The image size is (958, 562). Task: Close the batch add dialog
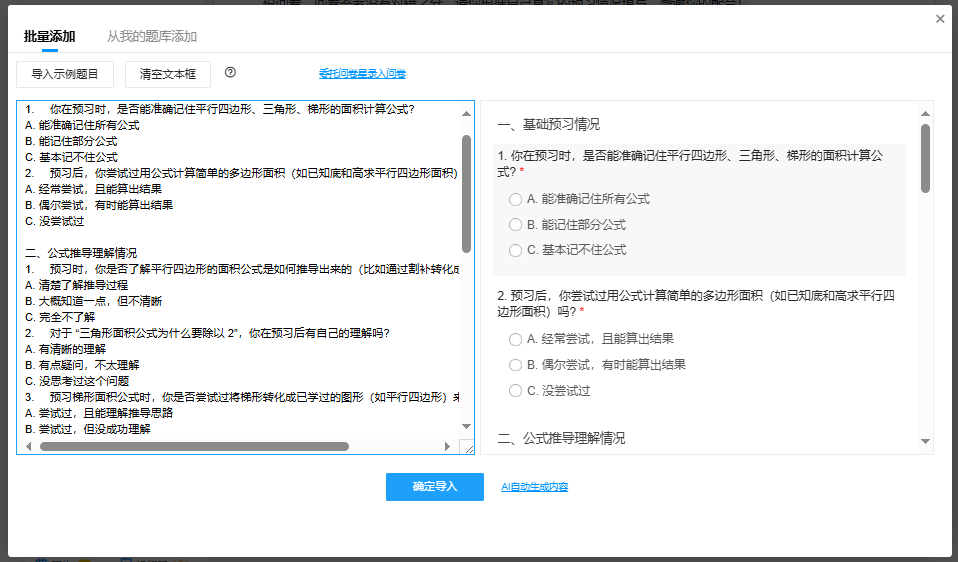[940, 19]
